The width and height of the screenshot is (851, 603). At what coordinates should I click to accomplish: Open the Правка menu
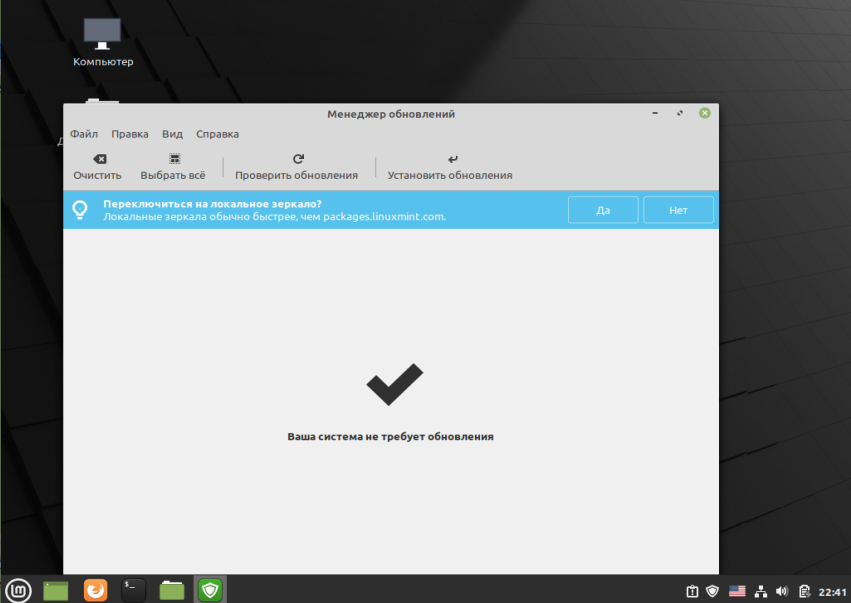point(130,134)
